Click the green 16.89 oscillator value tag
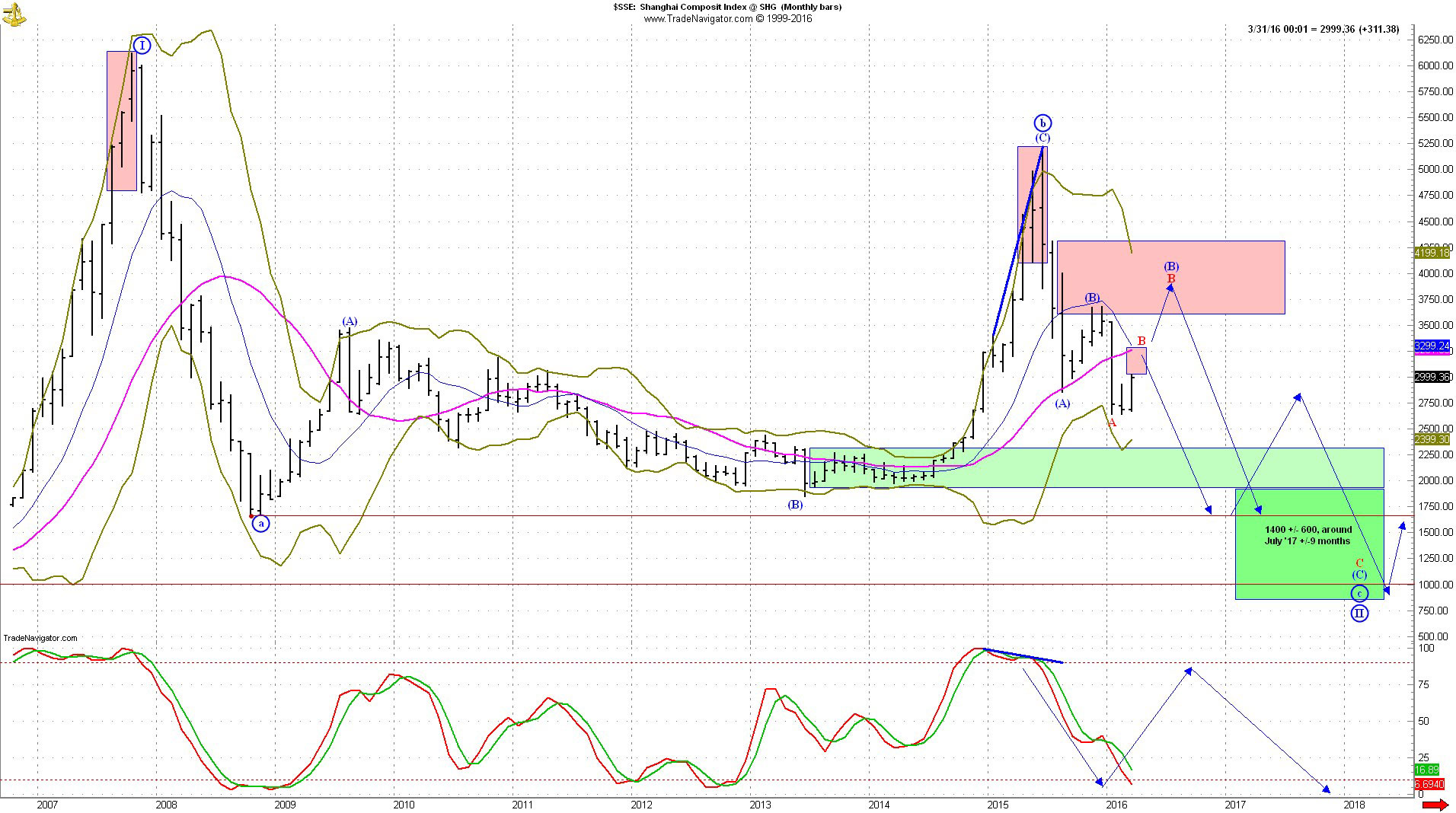Viewport: 1456px width, 813px height. tap(1426, 770)
